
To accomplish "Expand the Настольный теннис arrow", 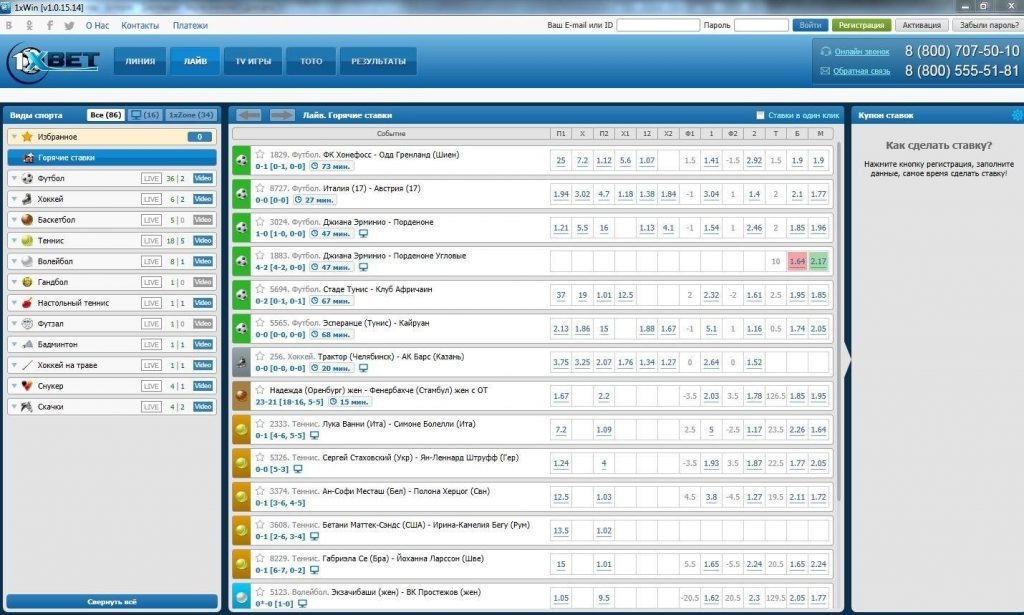I will tap(14, 303).
